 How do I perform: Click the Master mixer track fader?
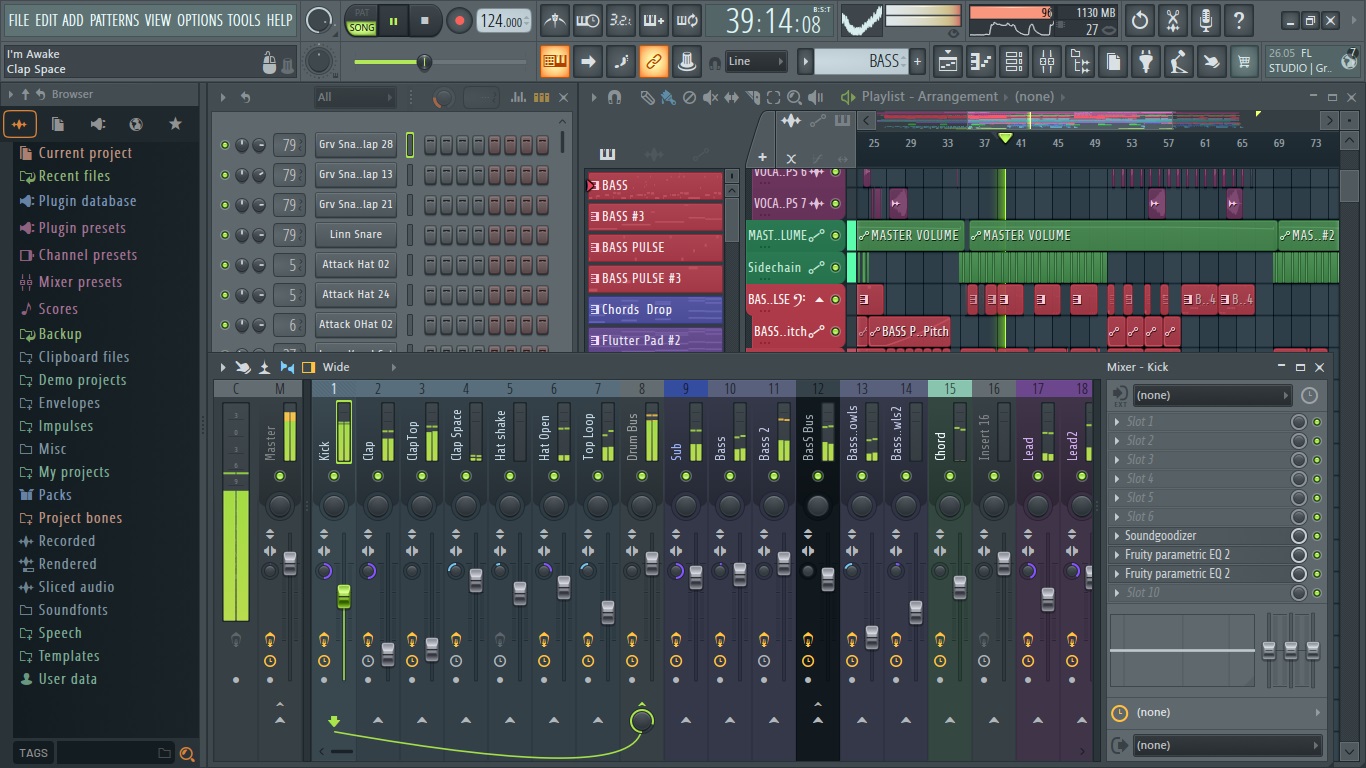pyautogui.click(x=290, y=563)
